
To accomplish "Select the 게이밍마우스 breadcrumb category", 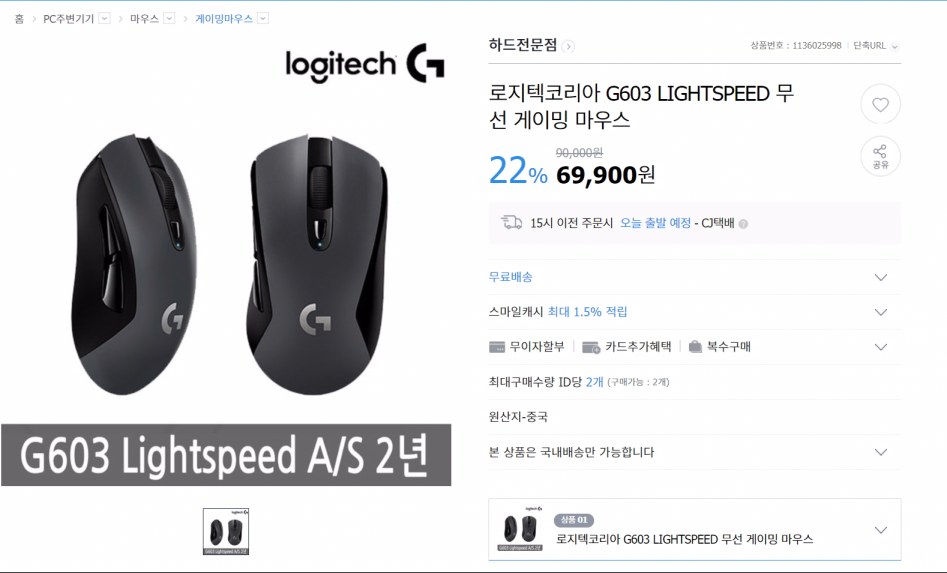I will point(224,19).
